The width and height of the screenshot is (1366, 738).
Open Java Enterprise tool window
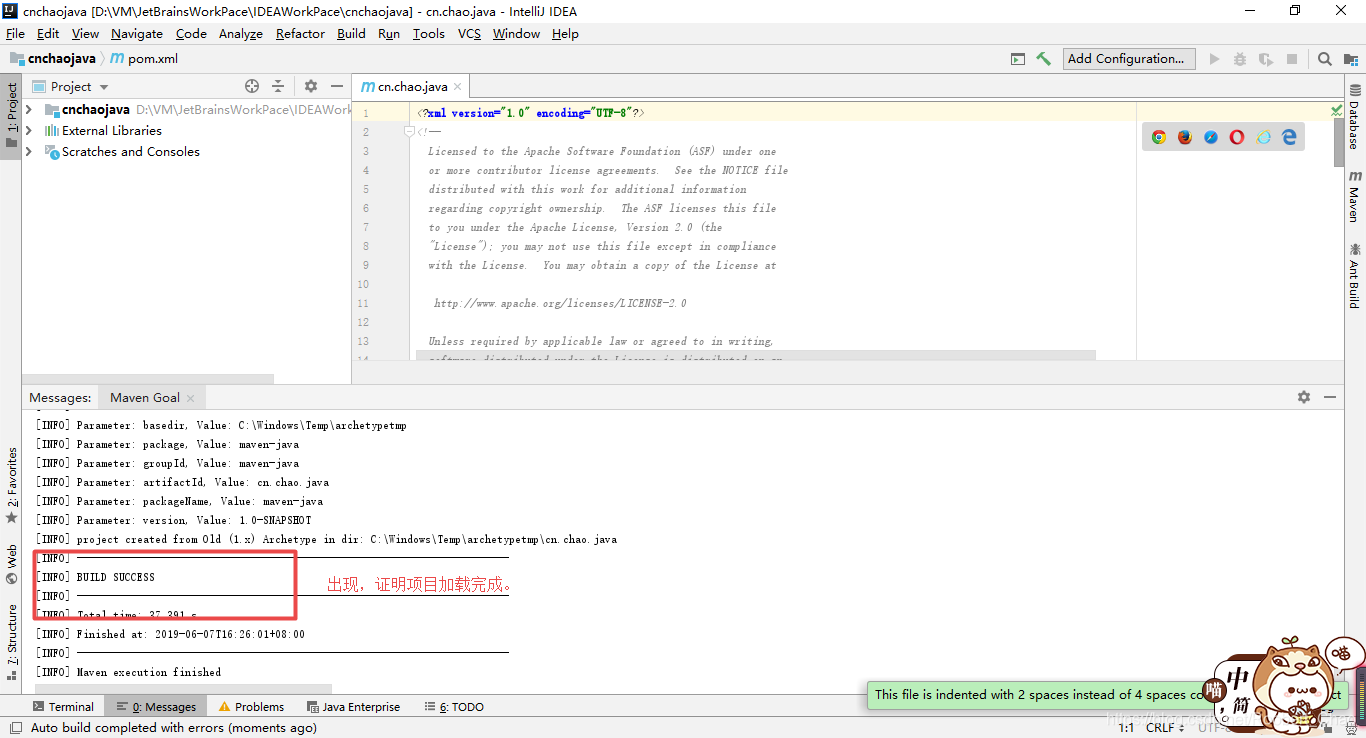coord(353,707)
